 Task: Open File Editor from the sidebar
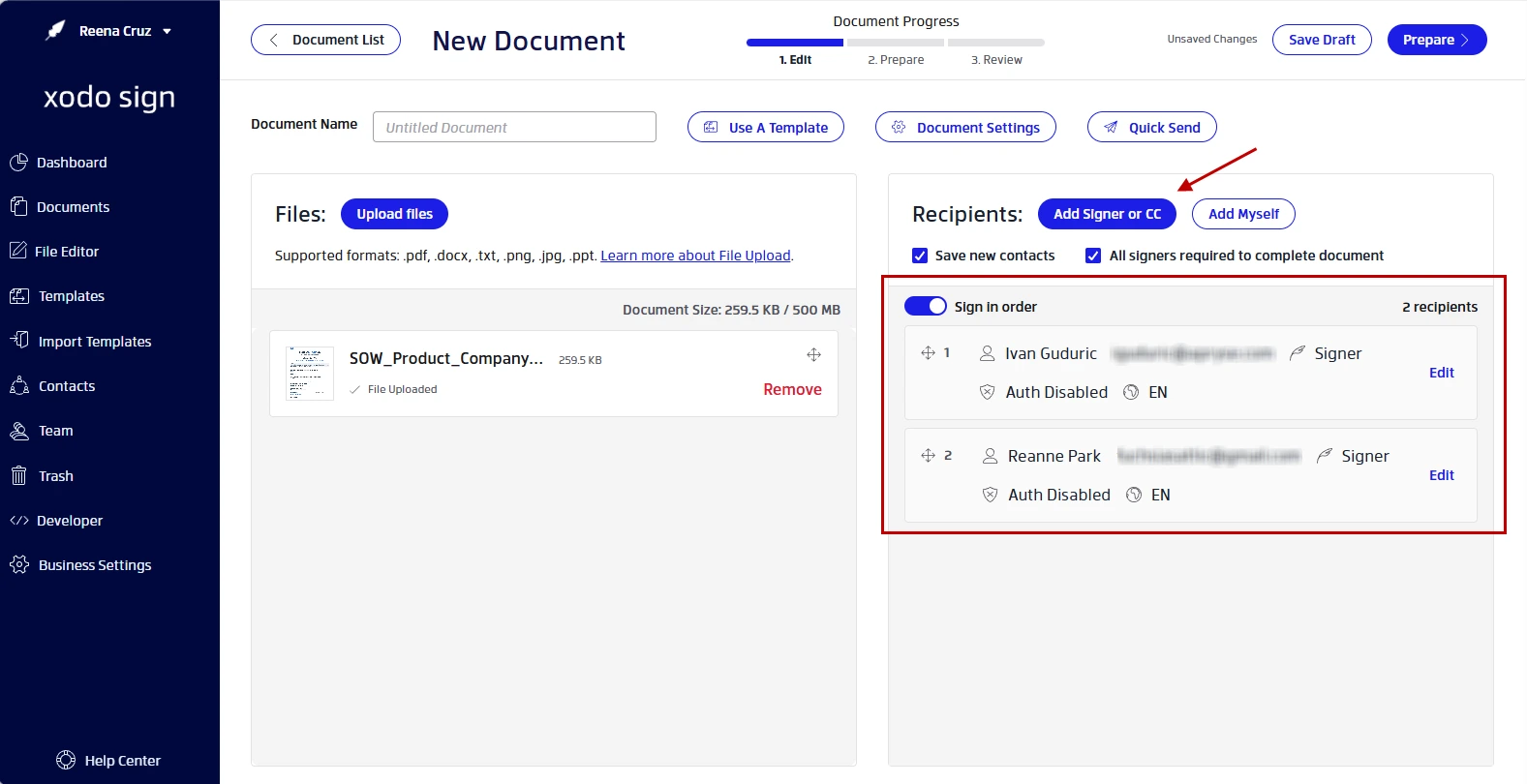(x=54, y=252)
